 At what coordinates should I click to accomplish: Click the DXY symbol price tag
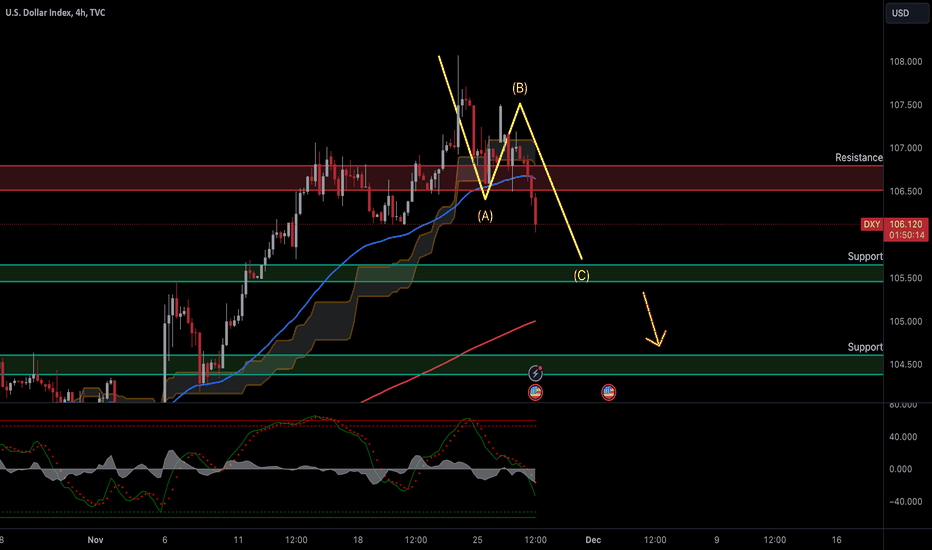pyautogui.click(x=871, y=224)
